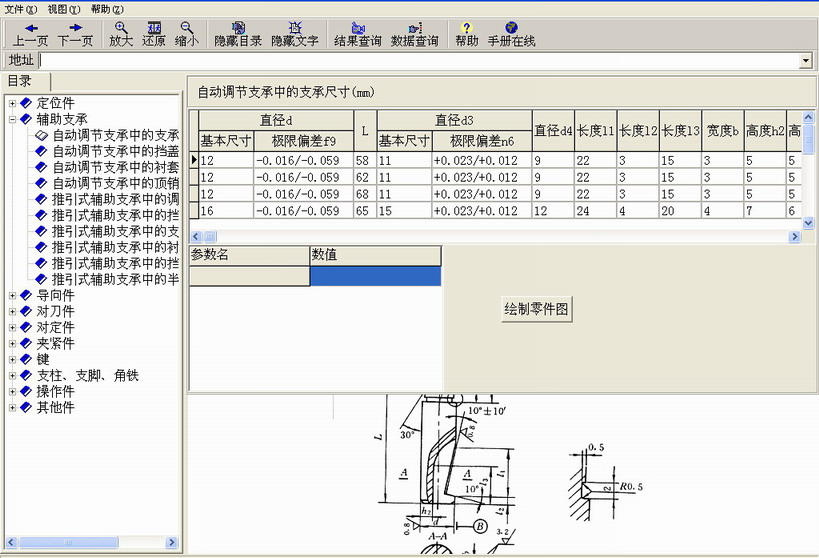Expand the 支柱、支脚、角铁 tree node
Viewport: 819px width, 558px height.
click(x=13, y=376)
